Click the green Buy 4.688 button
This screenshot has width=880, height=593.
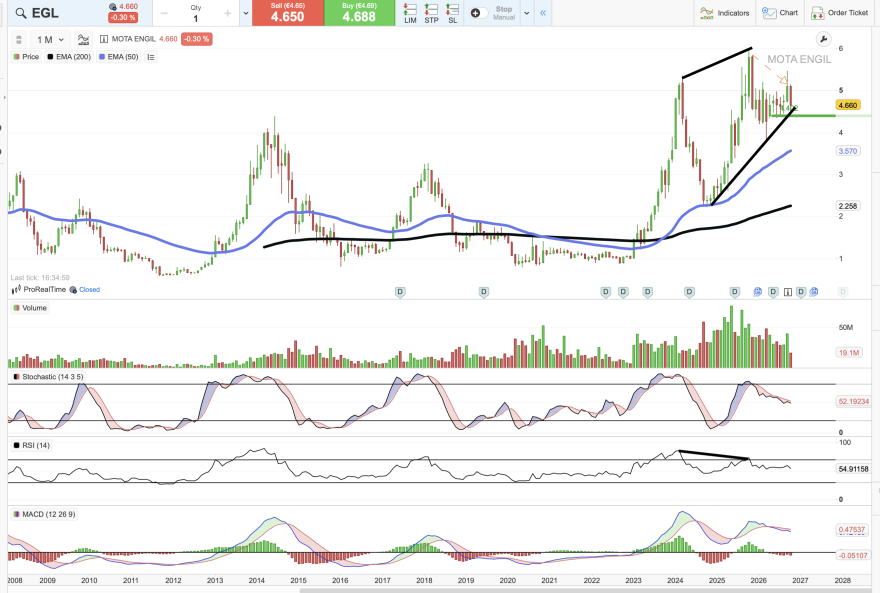point(359,13)
